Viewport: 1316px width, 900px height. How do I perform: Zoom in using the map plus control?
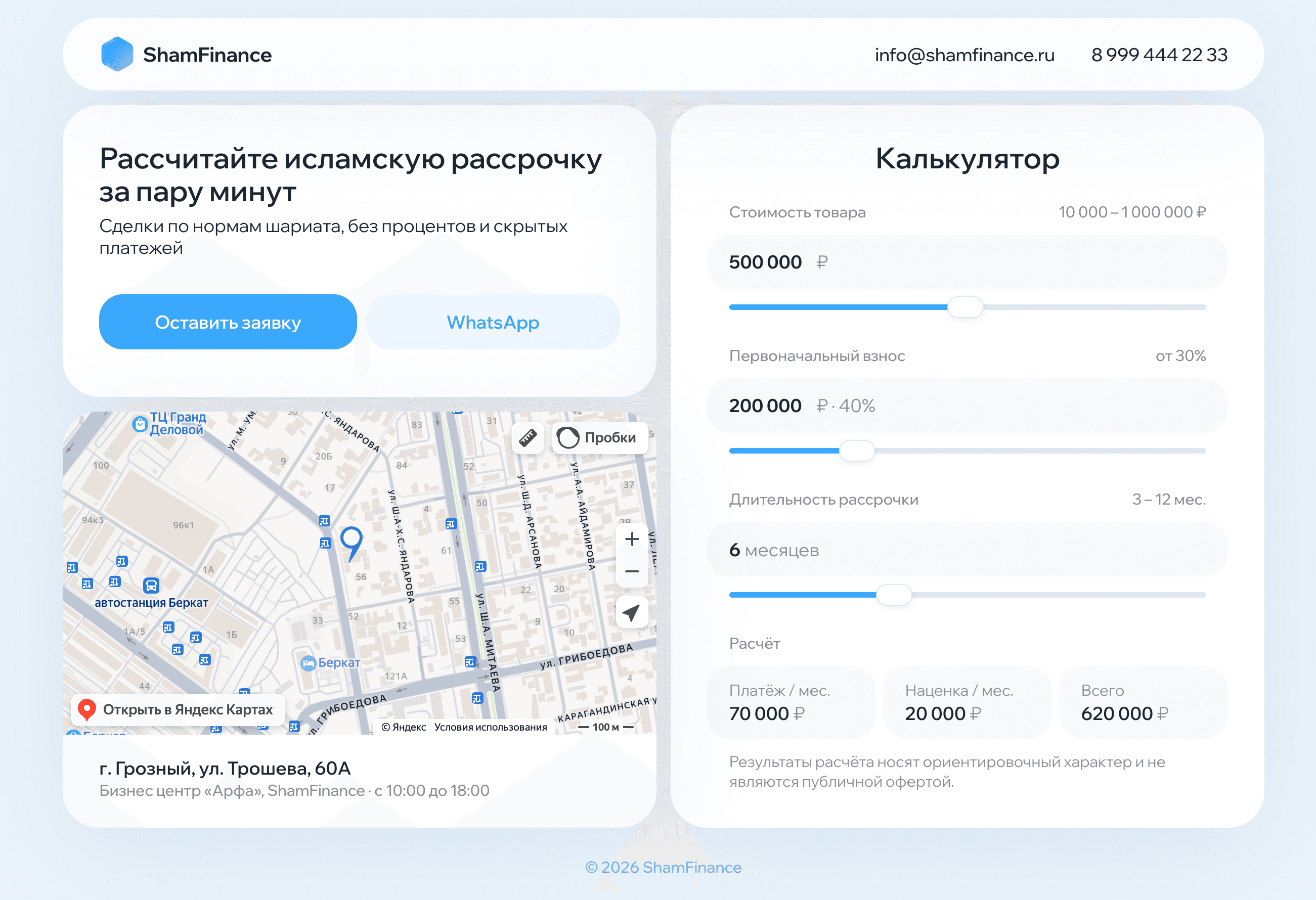pyautogui.click(x=631, y=538)
